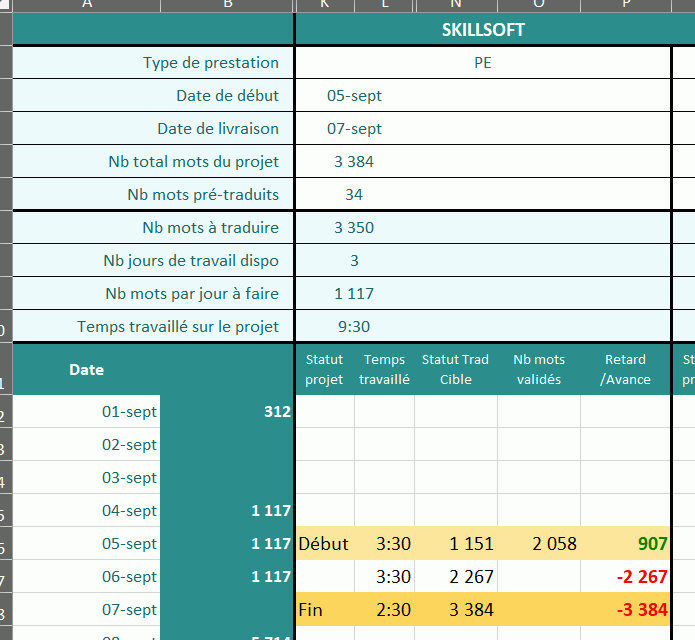Select empty Statut projet cell in 06-sept row

[x=325, y=577]
